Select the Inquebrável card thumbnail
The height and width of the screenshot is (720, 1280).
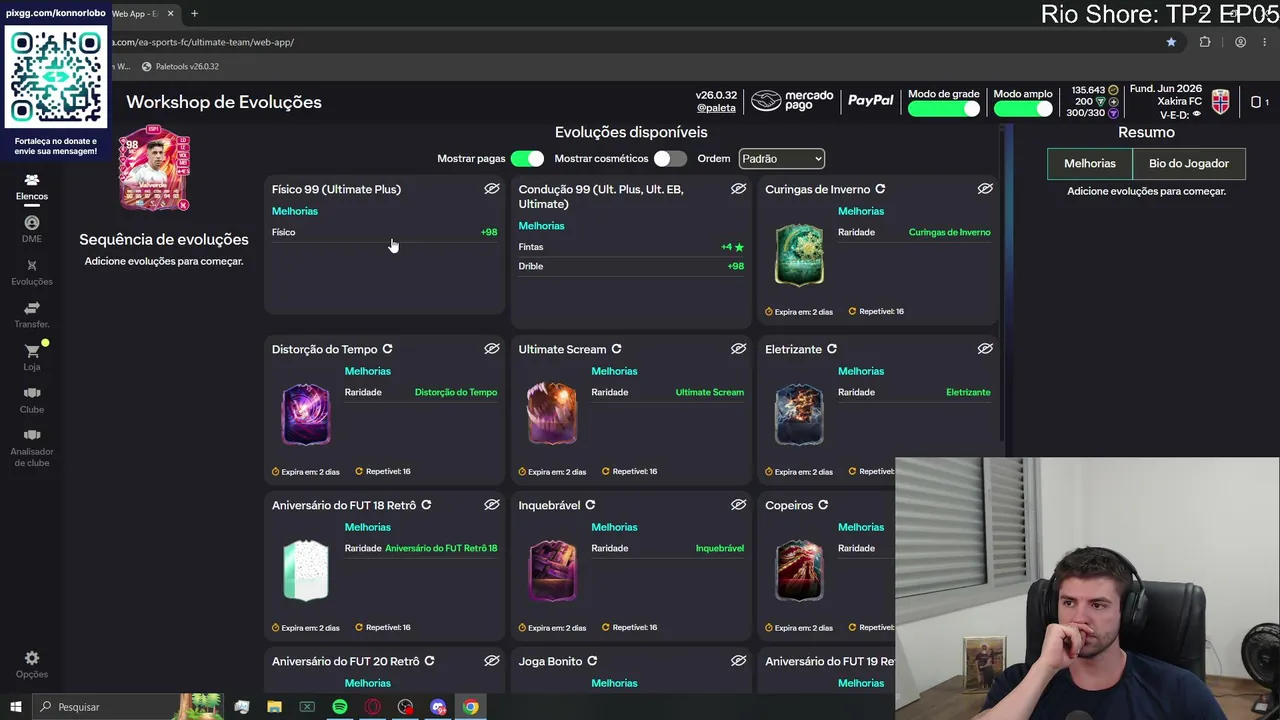click(552, 570)
